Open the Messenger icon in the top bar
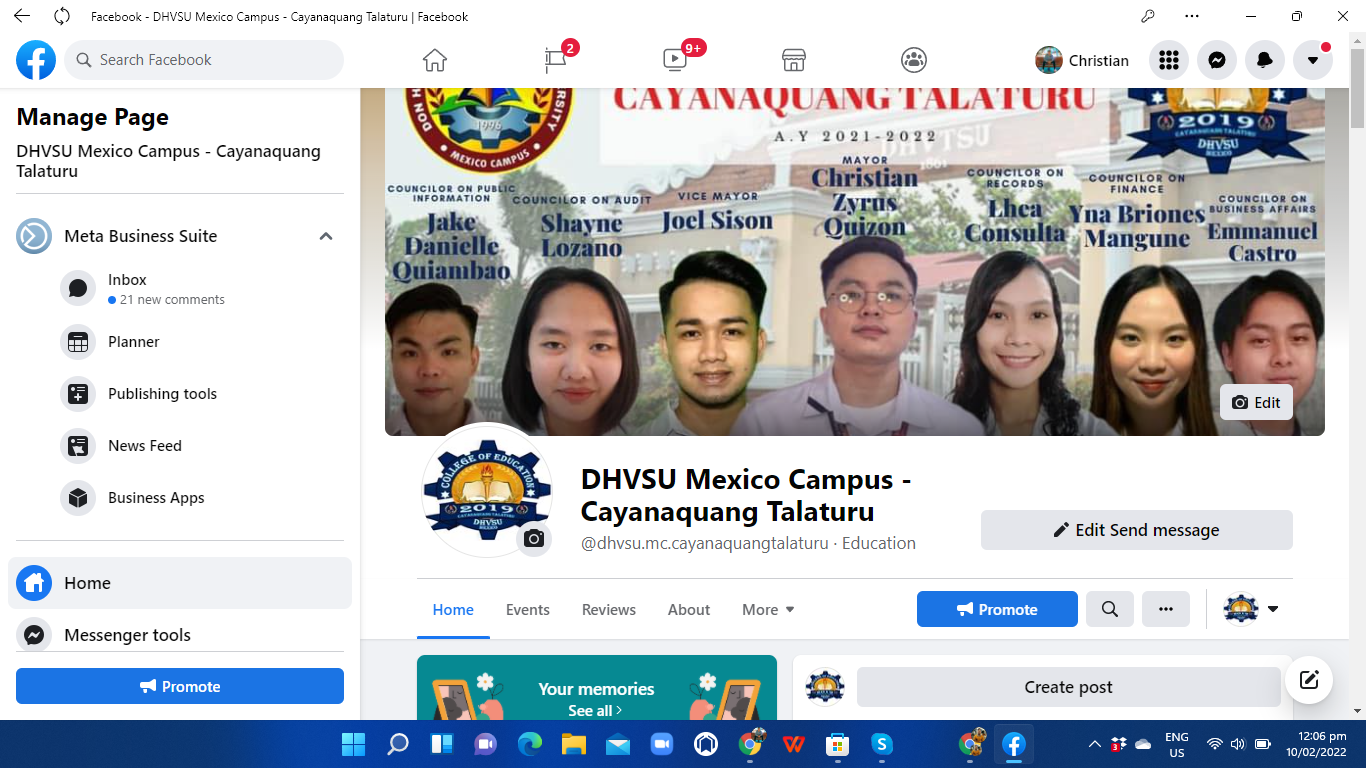The height and width of the screenshot is (768, 1366). (1217, 60)
